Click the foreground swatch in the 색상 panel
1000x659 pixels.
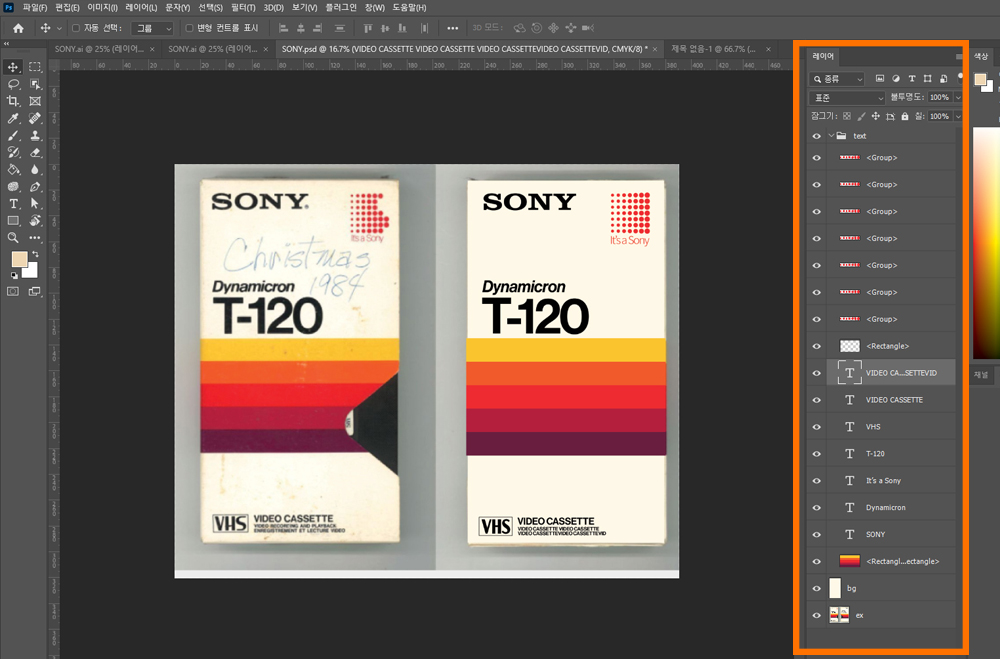(x=980, y=80)
